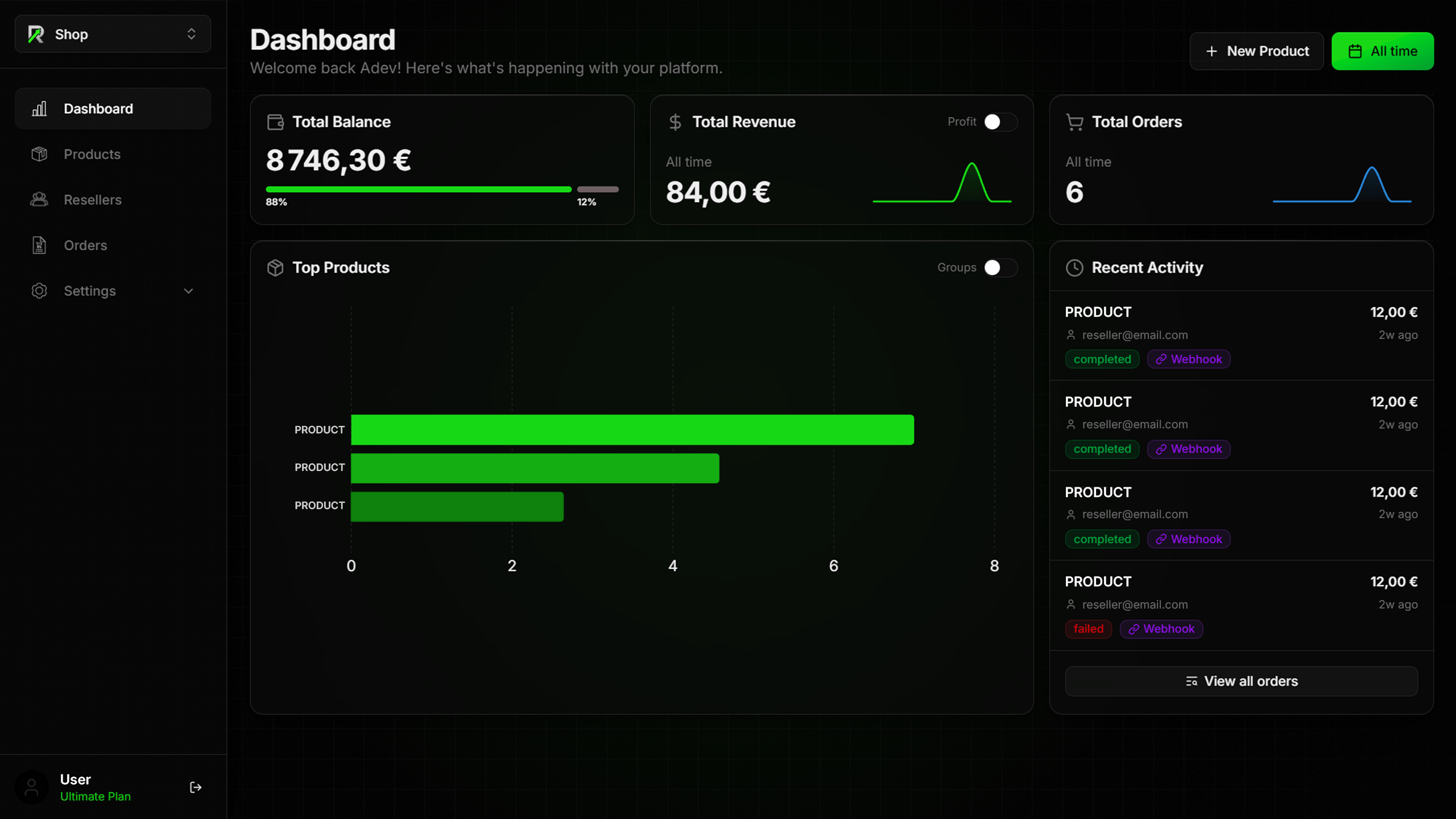
Task: Click the failed Webhook link in Recent Activity
Action: [1161, 628]
